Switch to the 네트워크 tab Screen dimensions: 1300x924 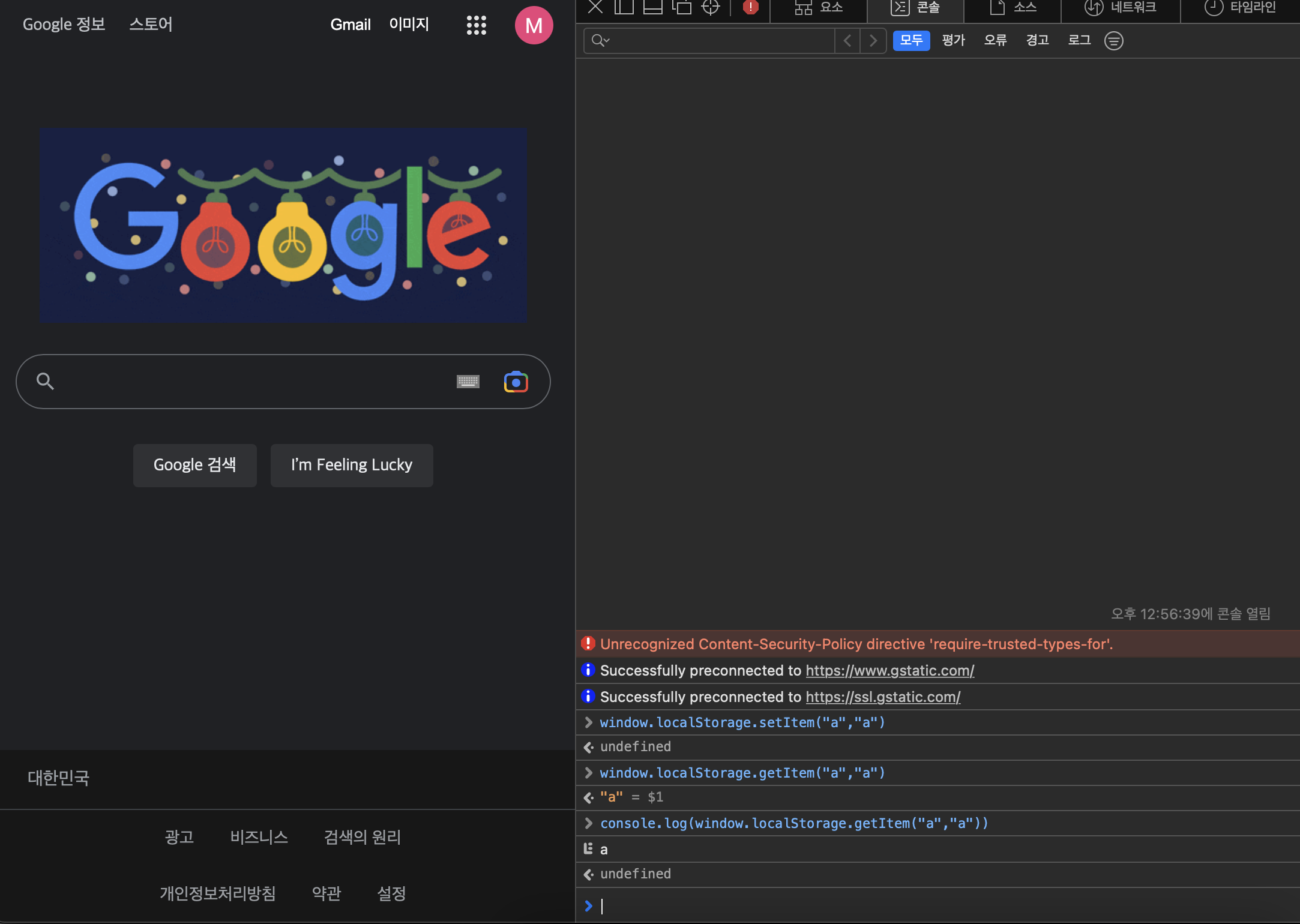(1120, 7)
